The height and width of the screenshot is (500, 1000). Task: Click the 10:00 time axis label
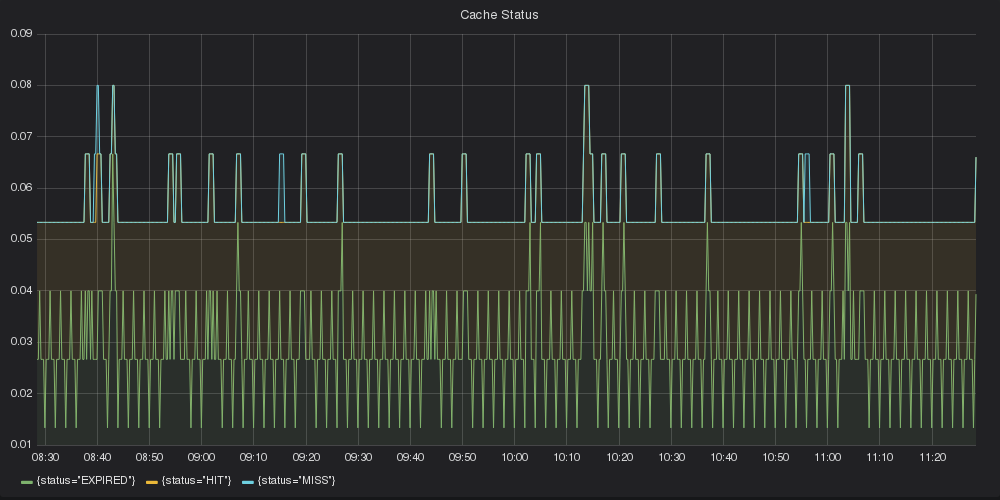coord(515,457)
